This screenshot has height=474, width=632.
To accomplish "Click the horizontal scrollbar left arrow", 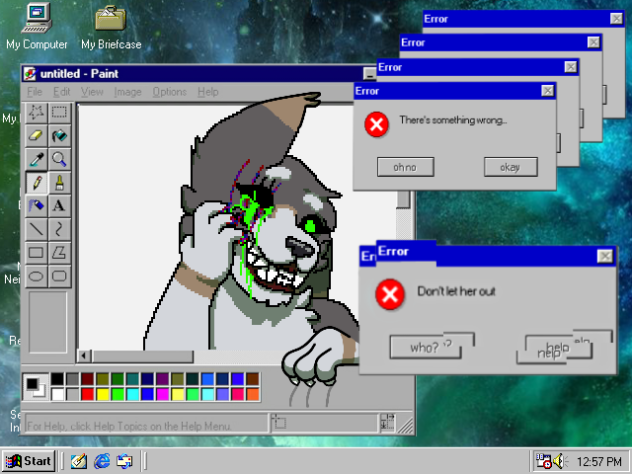I will (84, 356).
